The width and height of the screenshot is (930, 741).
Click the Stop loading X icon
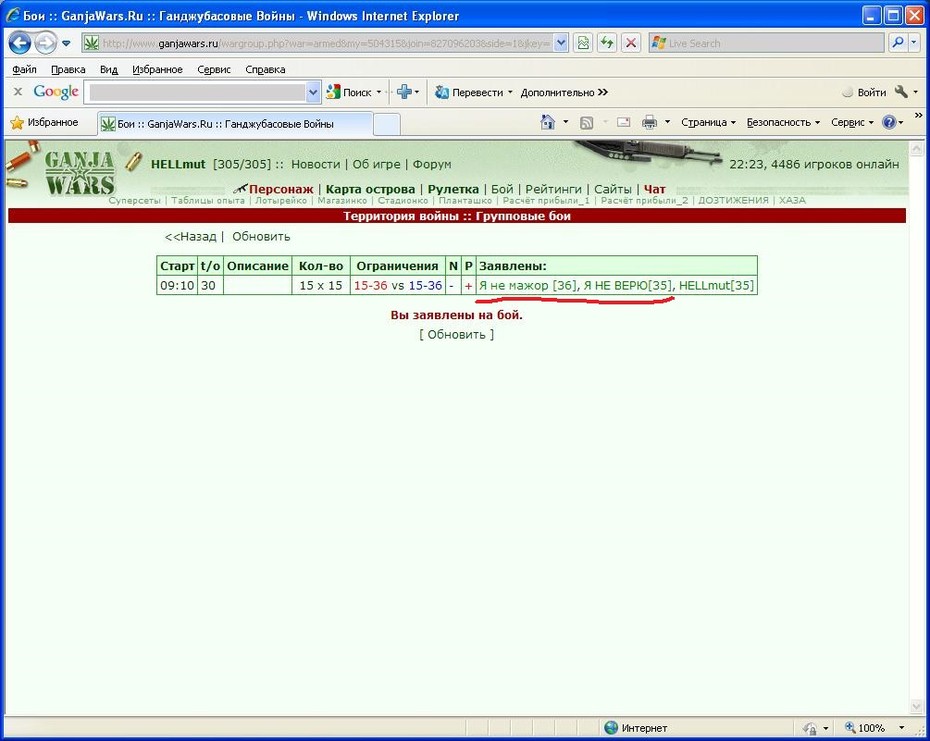tap(631, 43)
